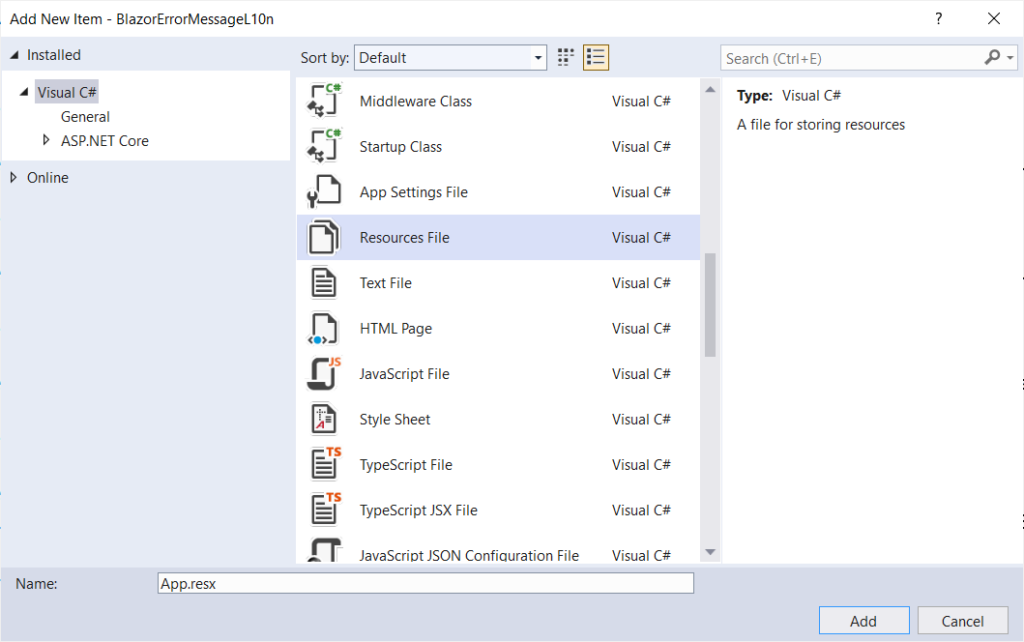Select the General category
This screenshot has width=1024, height=642.
tap(85, 116)
